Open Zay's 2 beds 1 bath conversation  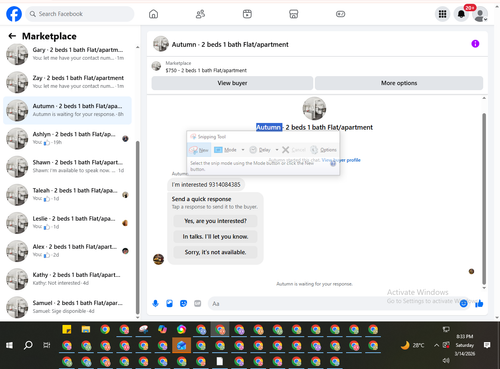tap(67, 82)
